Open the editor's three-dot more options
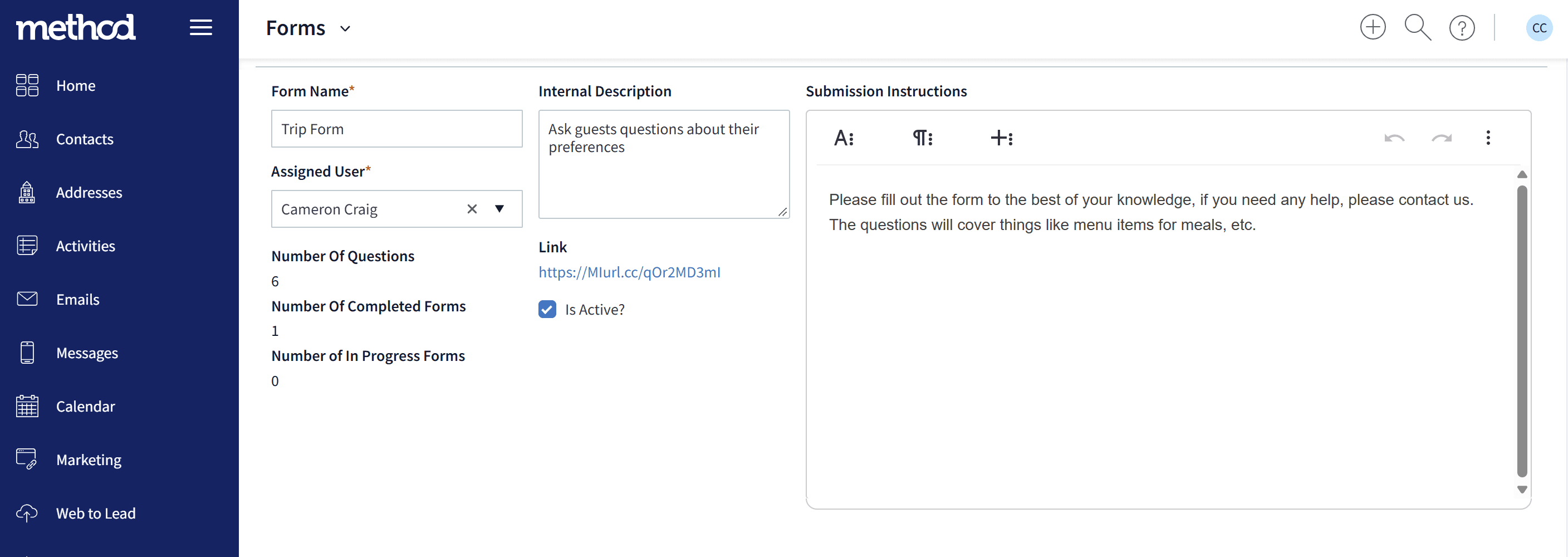 tap(1488, 138)
